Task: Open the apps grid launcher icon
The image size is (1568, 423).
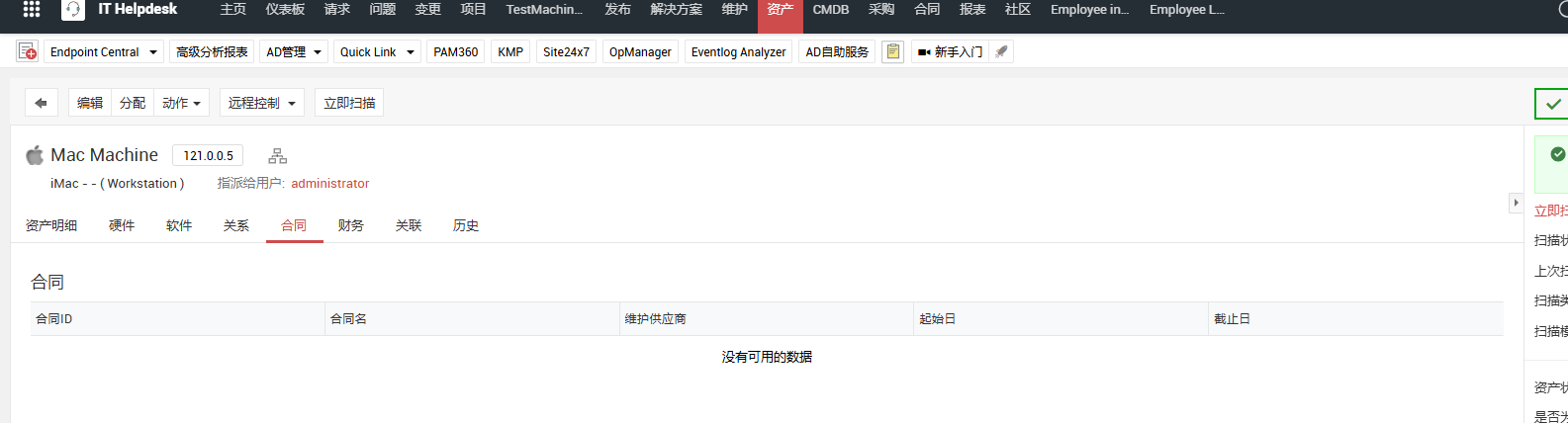Action: [32, 10]
